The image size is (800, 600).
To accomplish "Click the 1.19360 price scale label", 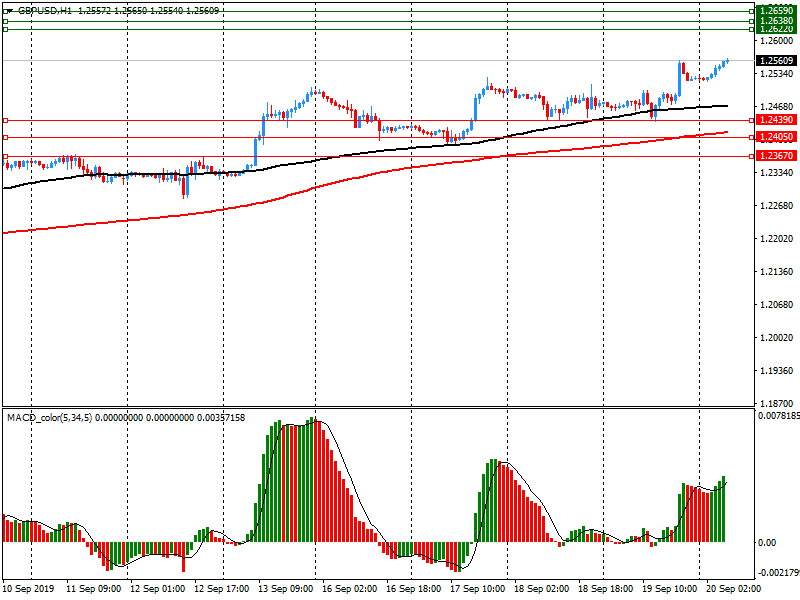I will tap(777, 371).
